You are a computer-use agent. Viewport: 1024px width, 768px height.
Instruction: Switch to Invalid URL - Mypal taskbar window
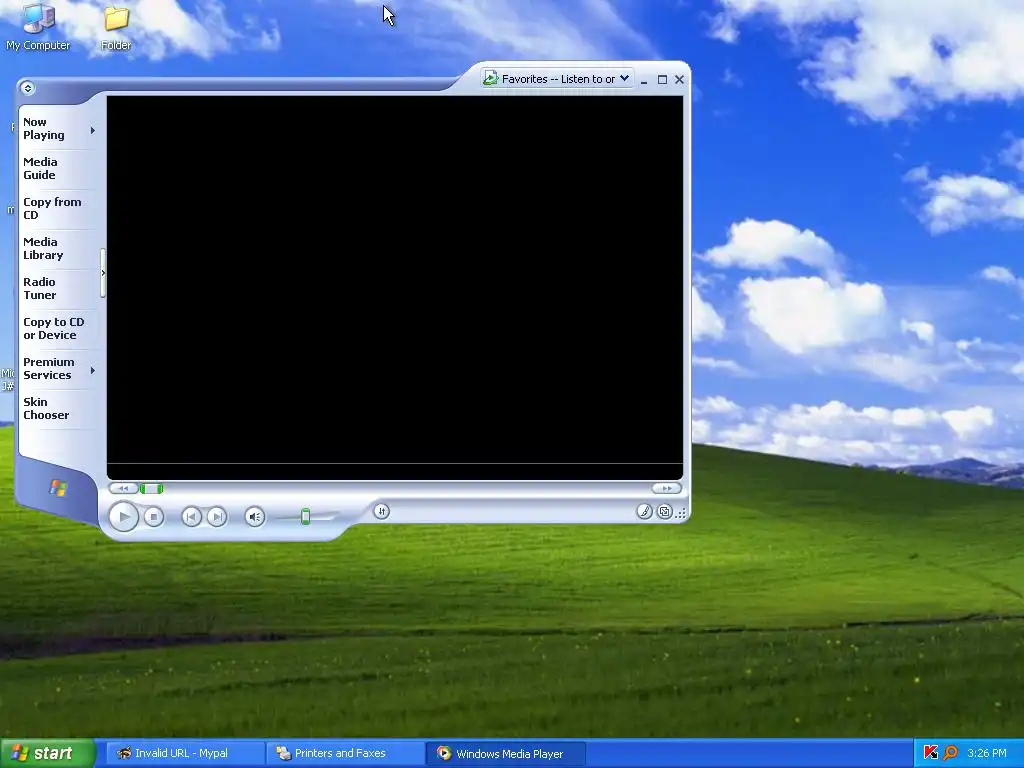[x=184, y=753]
